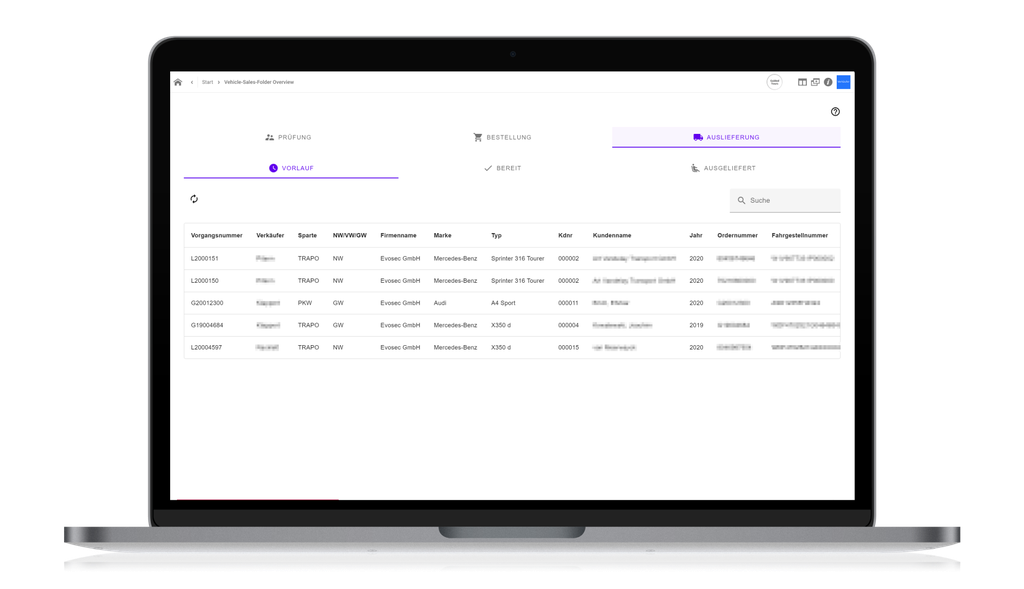Sort by the Kundenname column header

point(612,236)
